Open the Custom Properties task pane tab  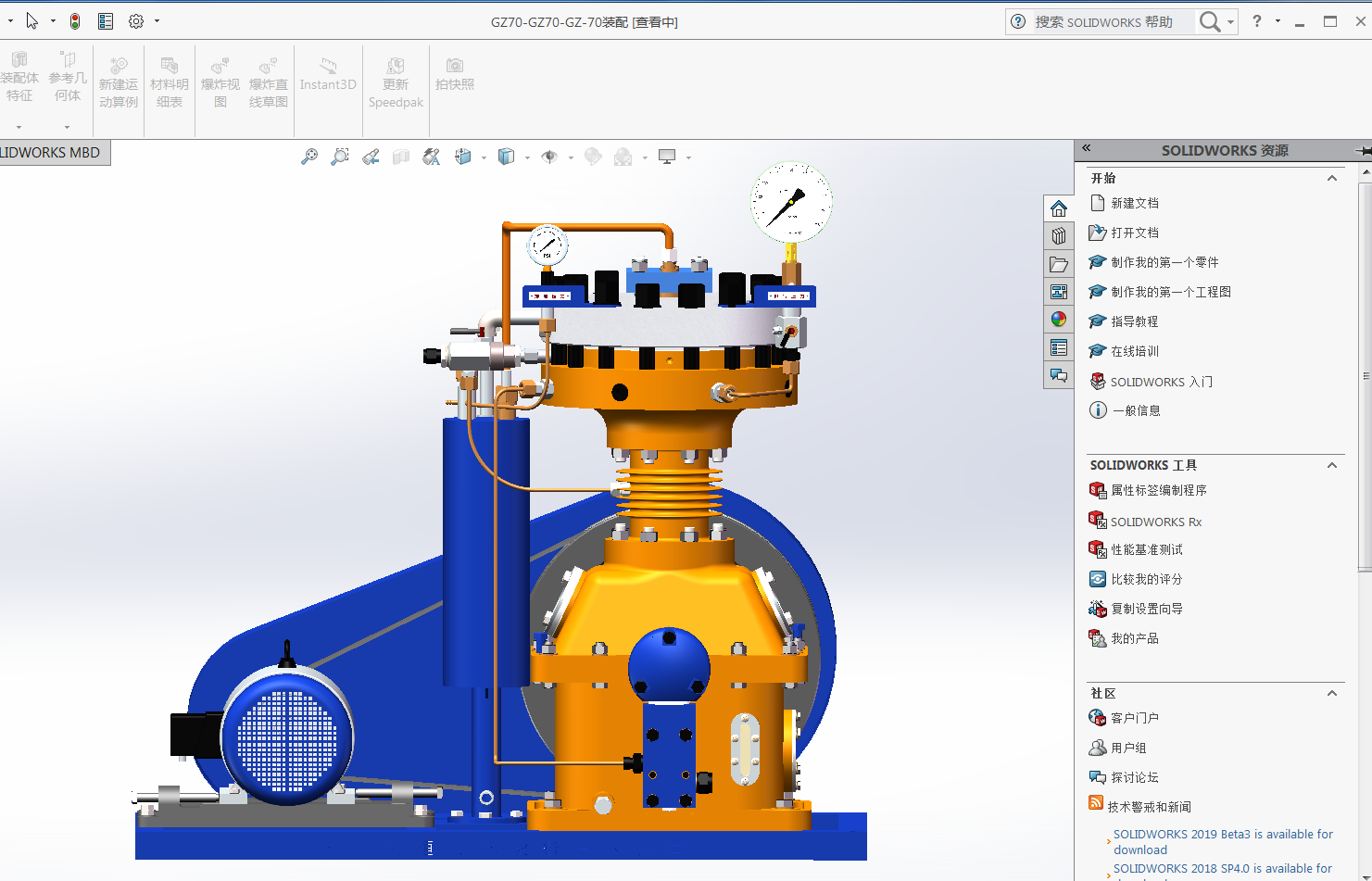1059,347
